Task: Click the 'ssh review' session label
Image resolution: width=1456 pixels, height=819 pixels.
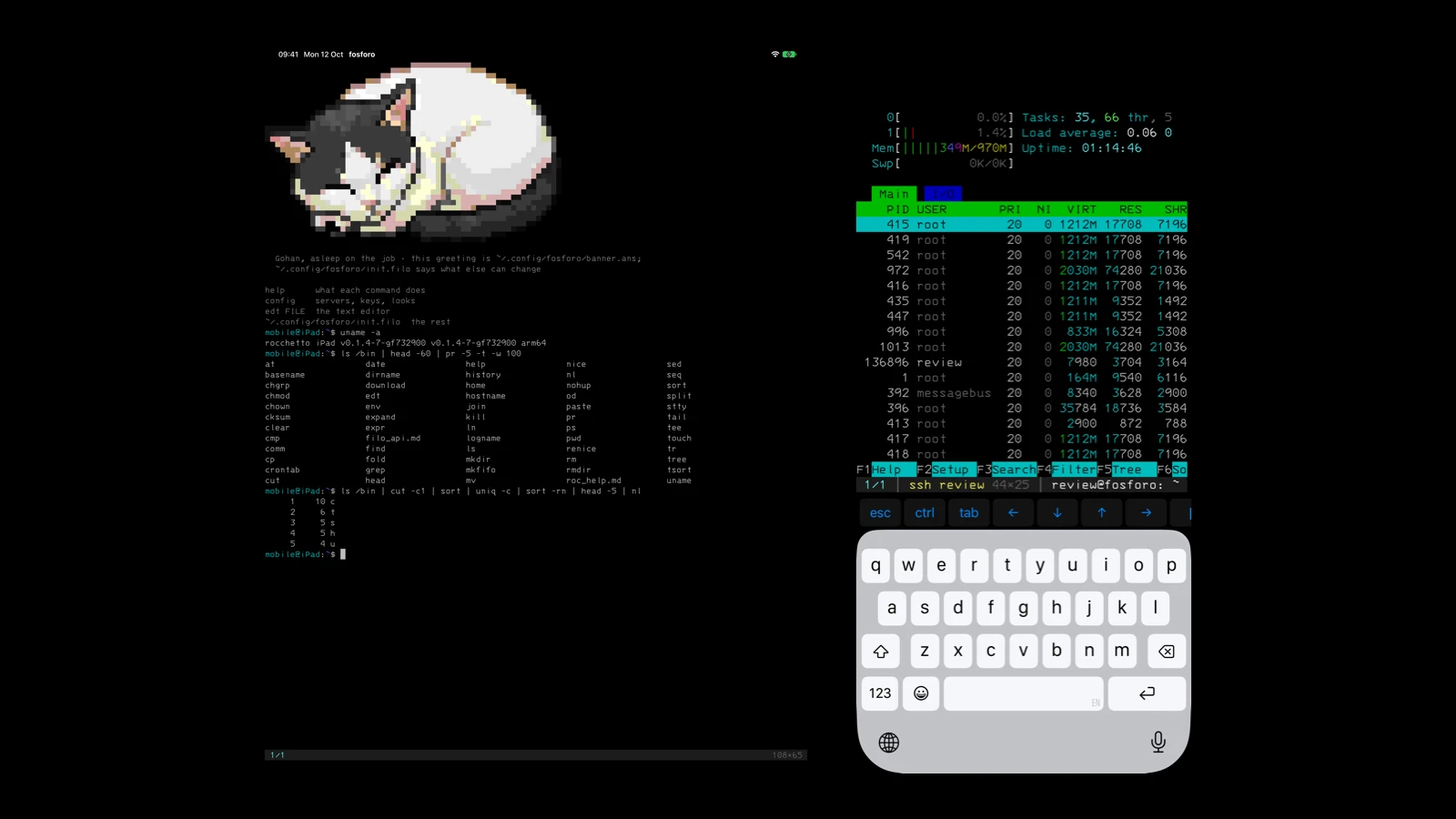Action: pyautogui.click(x=946, y=485)
